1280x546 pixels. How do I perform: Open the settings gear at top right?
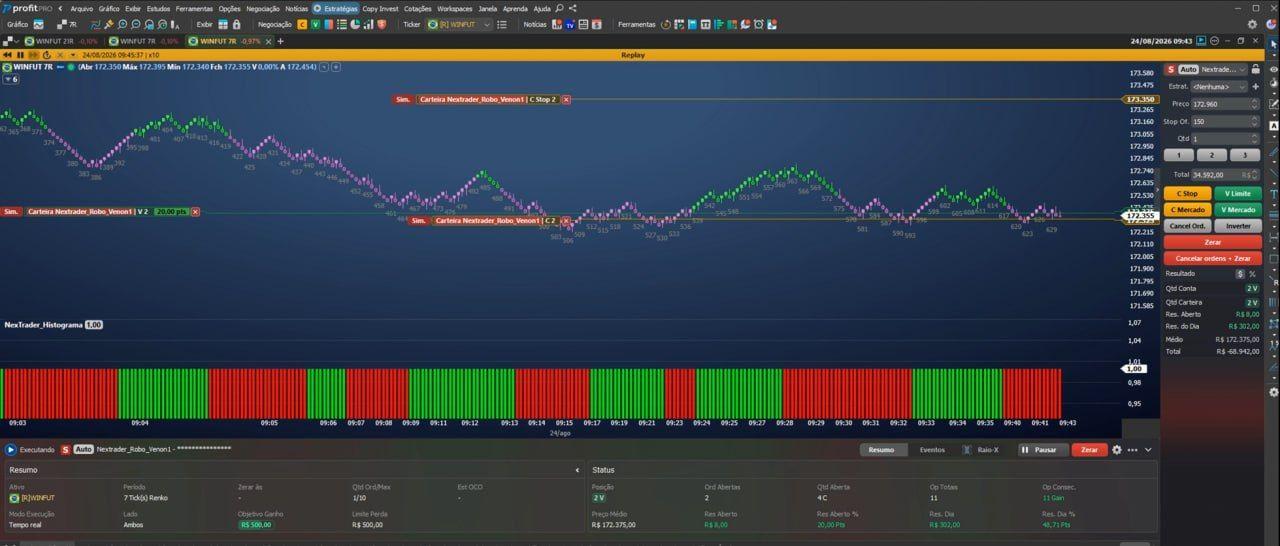click(x=1252, y=24)
